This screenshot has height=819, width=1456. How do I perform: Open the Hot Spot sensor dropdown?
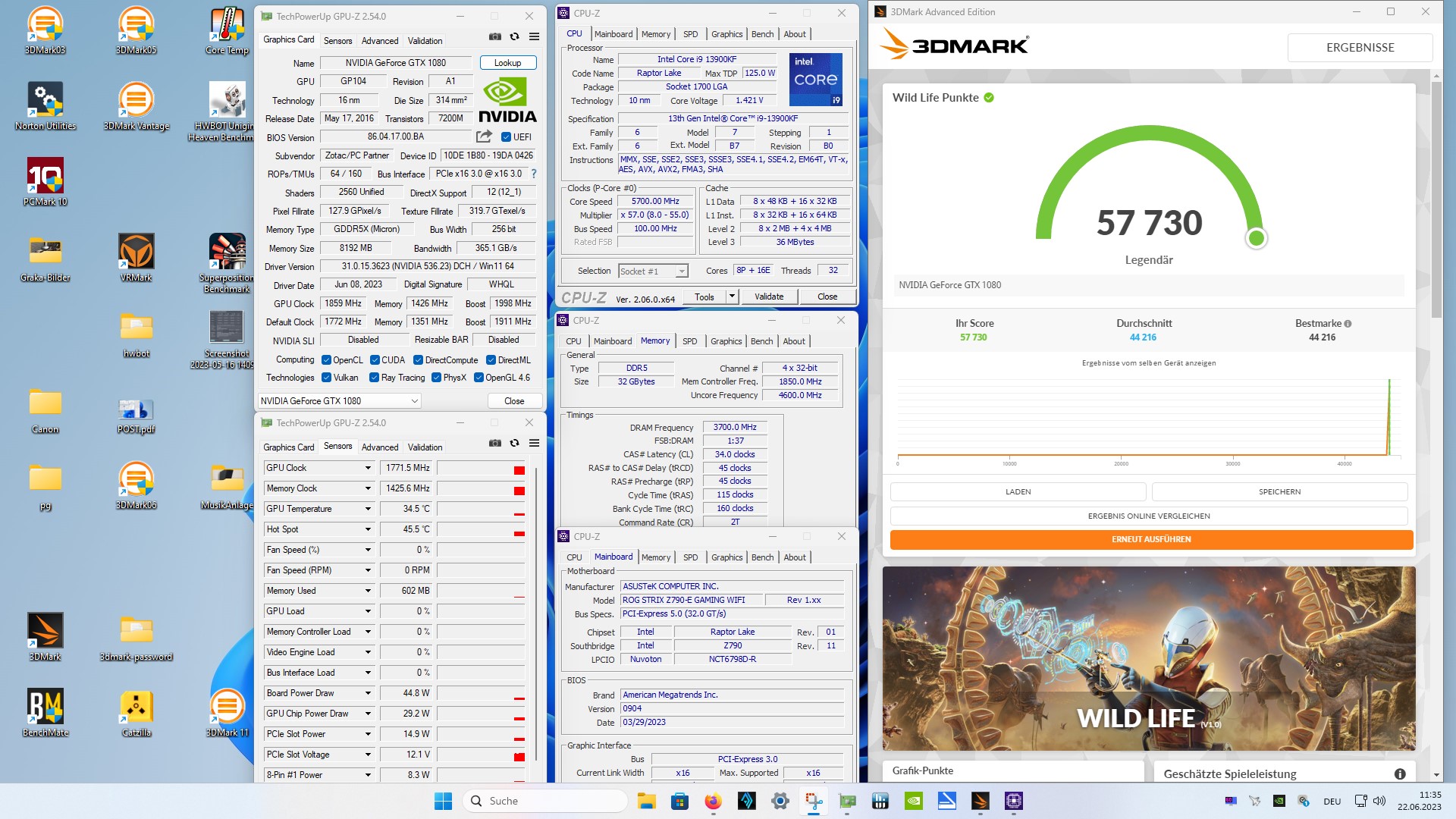pos(369,530)
